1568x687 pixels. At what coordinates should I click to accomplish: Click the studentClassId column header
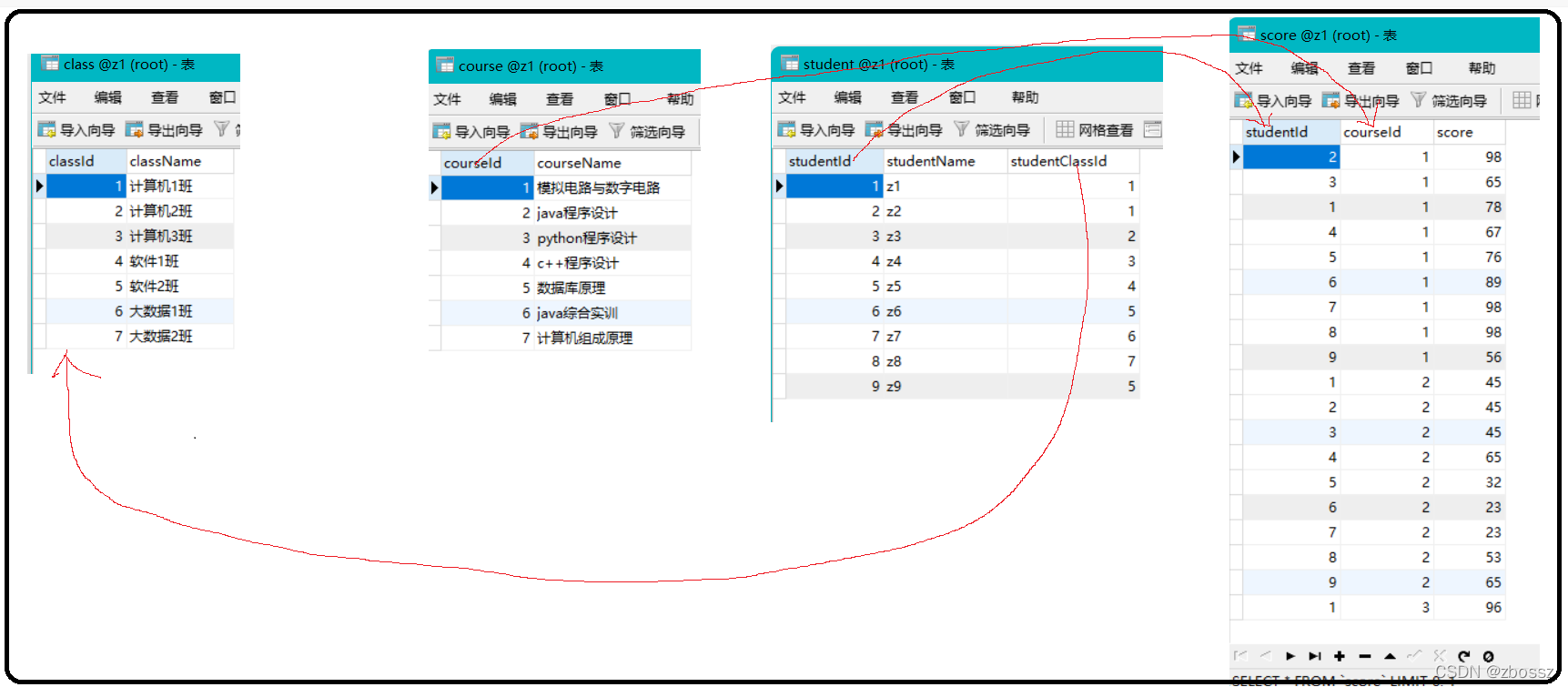1073,161
